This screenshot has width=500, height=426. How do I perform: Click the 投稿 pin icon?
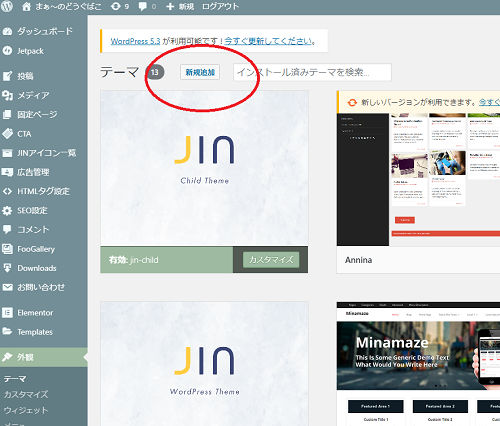pos(7,76)
